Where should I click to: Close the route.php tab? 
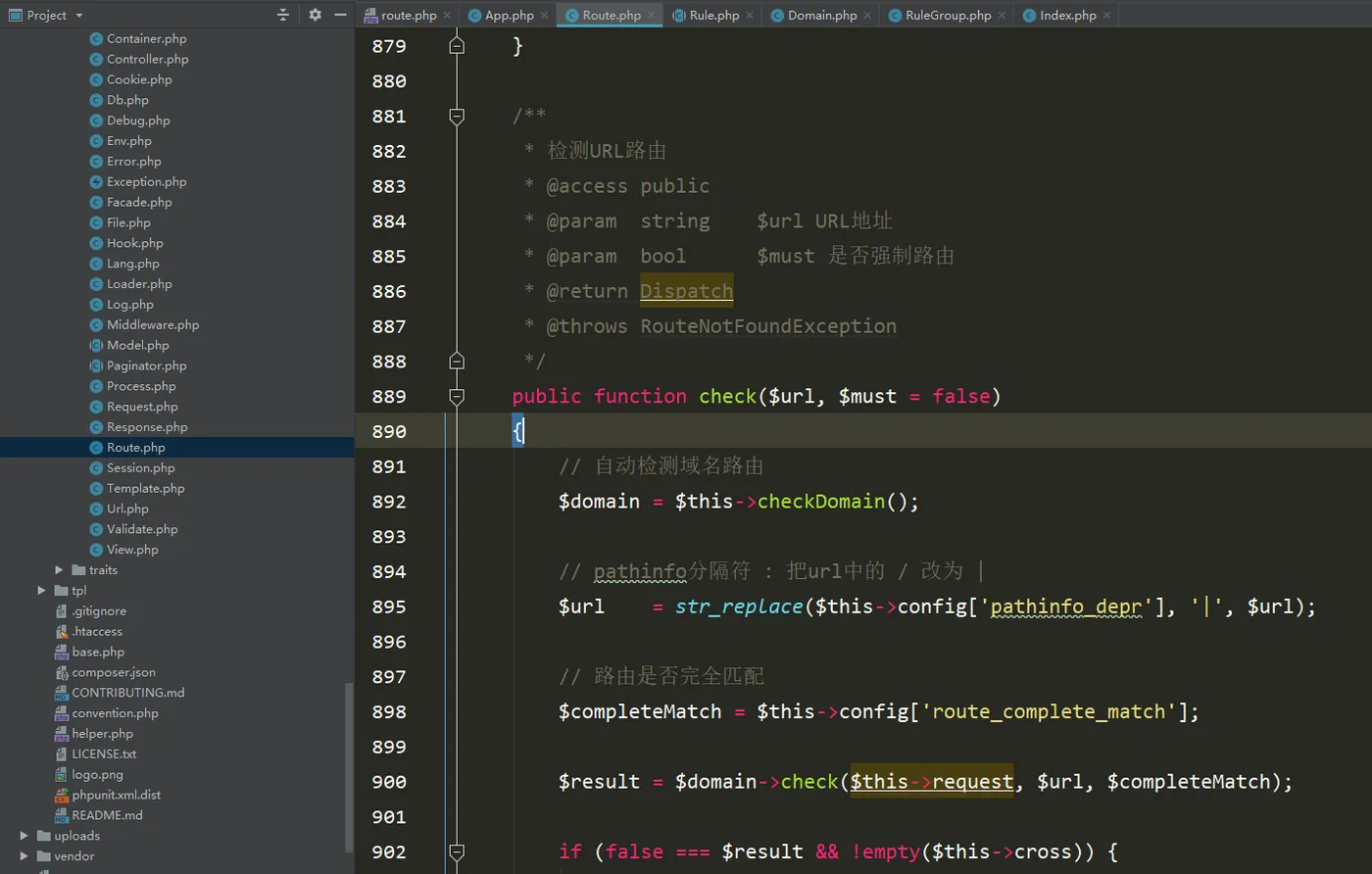(x=447, y=15)
